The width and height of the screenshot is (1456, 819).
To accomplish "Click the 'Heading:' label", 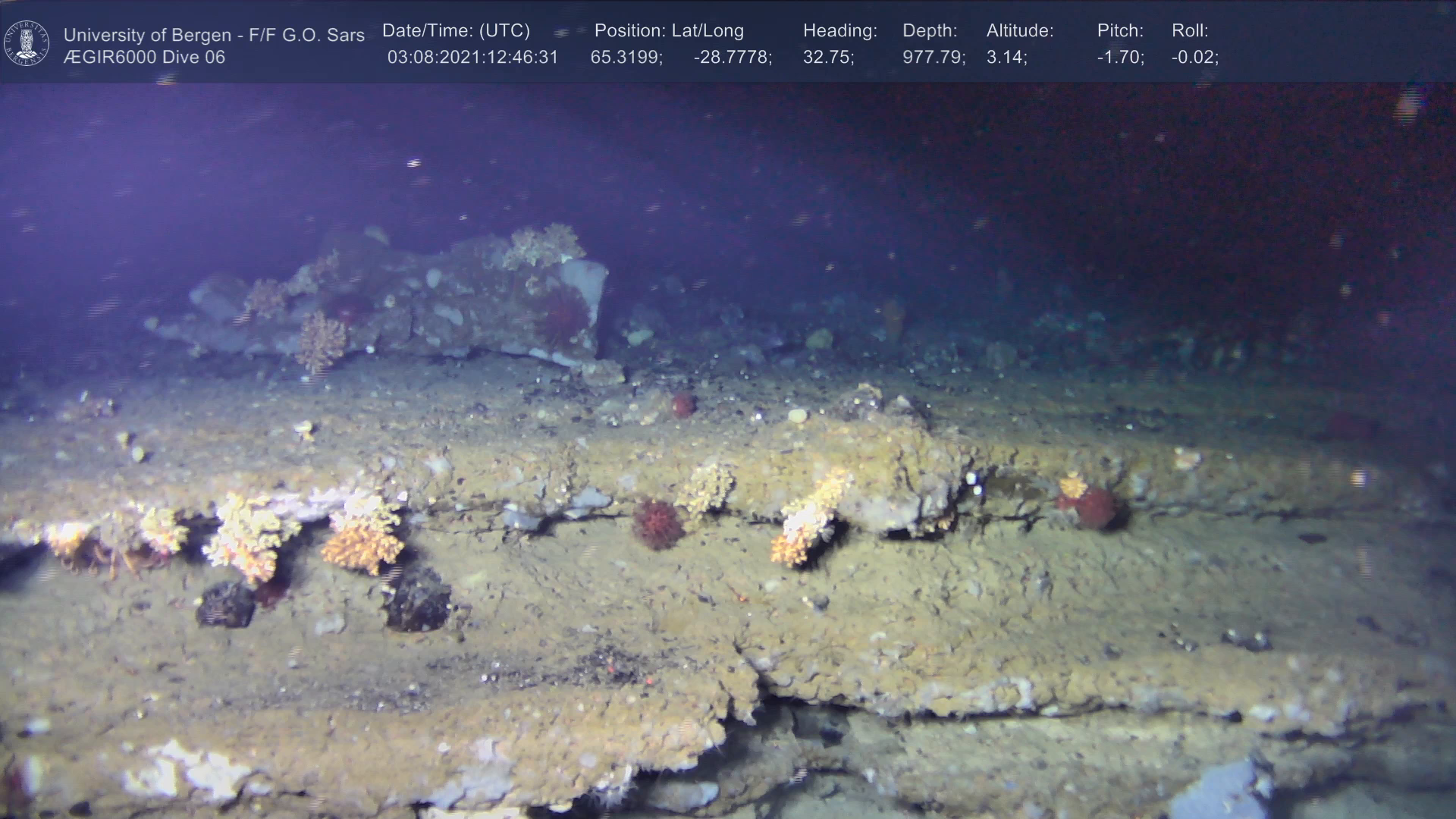I will (x=839, y=31).
